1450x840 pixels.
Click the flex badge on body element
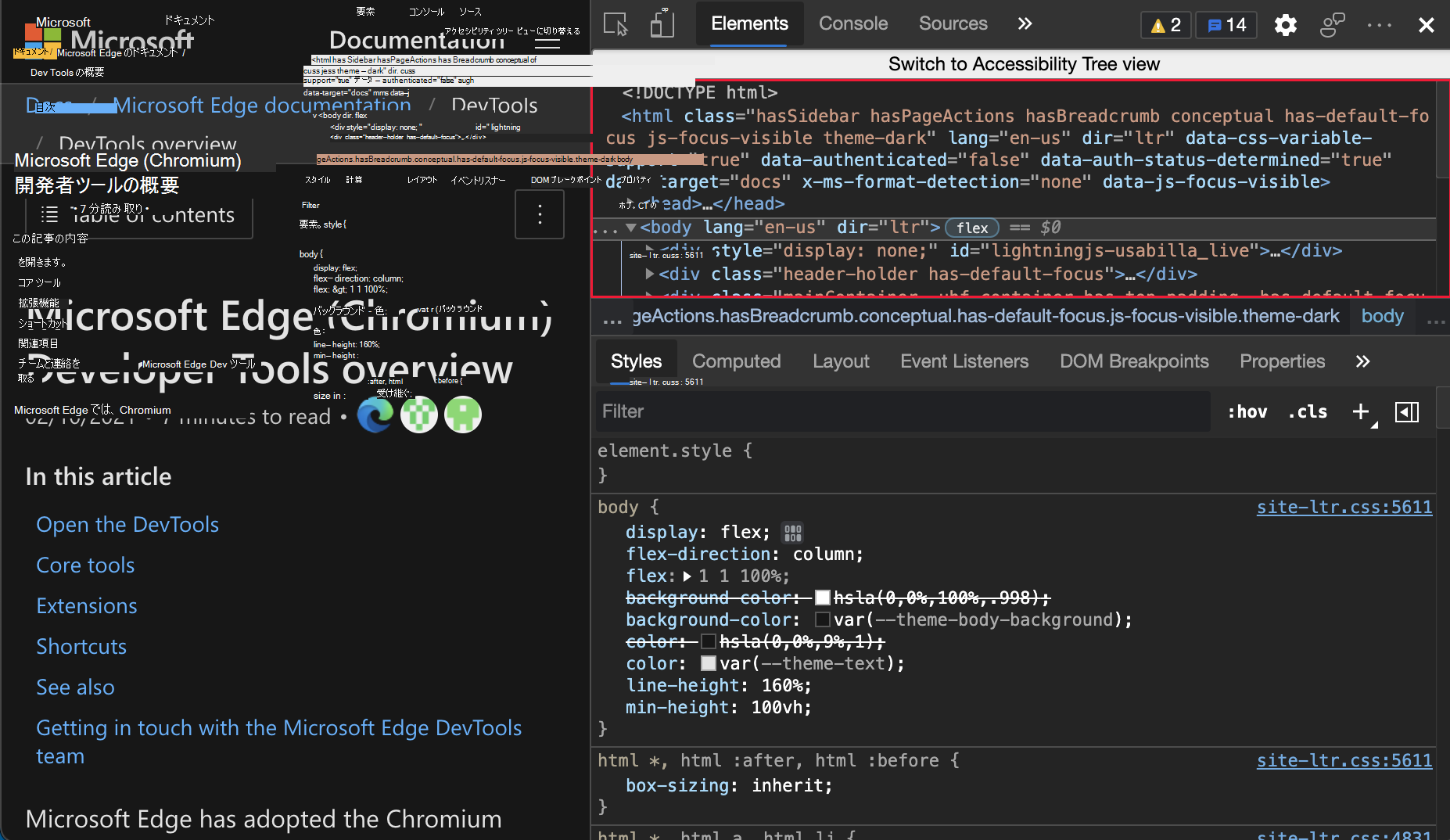point(972,228)
